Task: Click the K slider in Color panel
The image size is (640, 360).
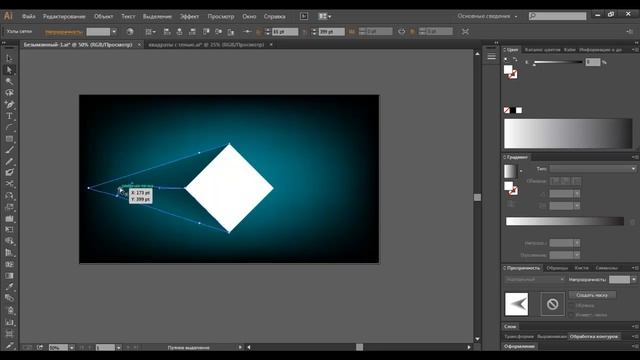Action: (558, 62)
